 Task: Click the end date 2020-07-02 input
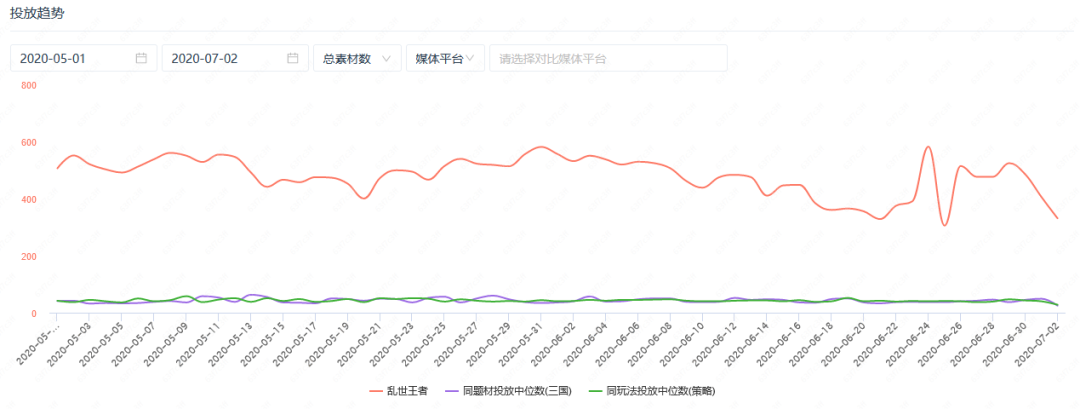tap(224, 58)
